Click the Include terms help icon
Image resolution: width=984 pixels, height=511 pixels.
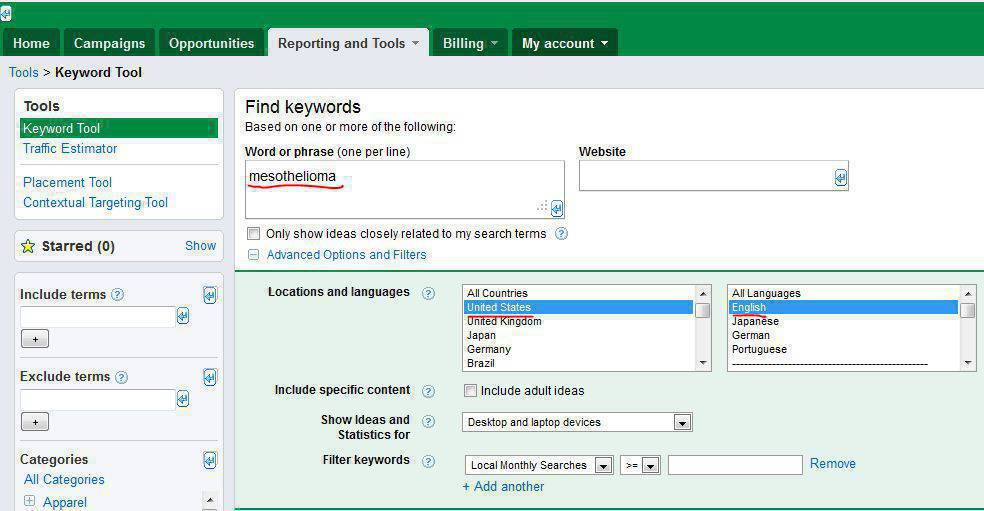click(117, 294)
